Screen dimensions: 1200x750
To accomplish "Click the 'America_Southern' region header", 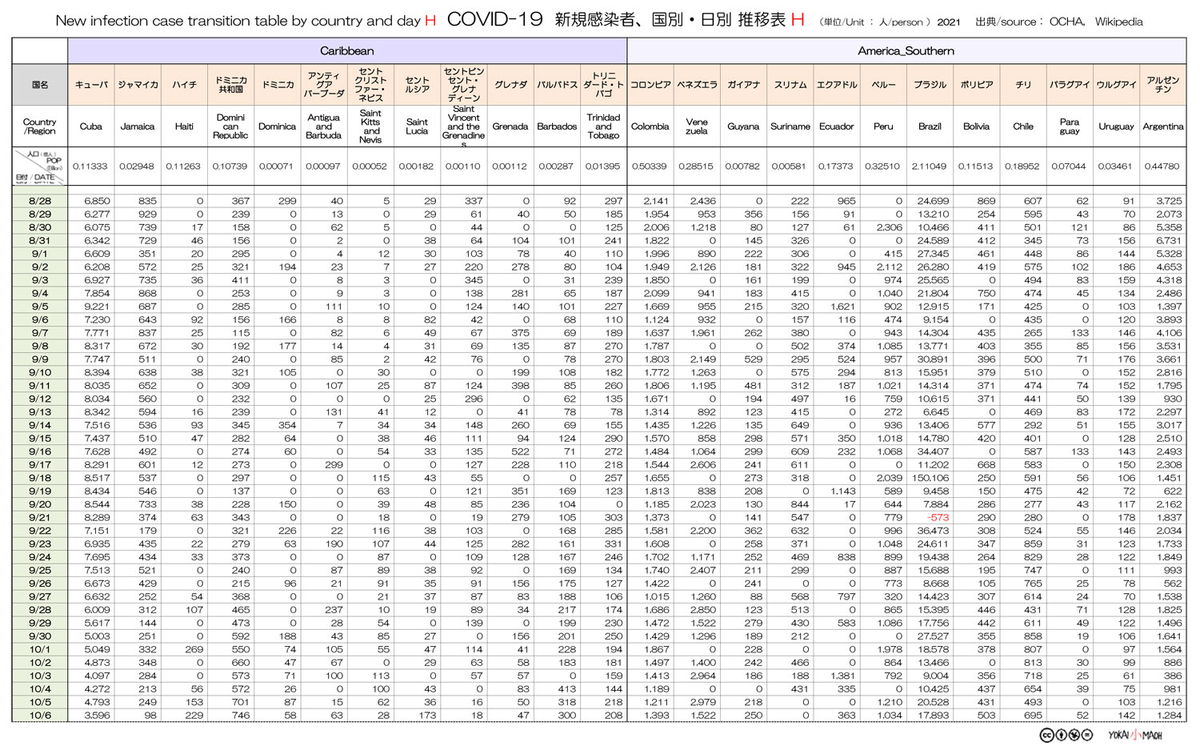I will [x=908, y=50].
